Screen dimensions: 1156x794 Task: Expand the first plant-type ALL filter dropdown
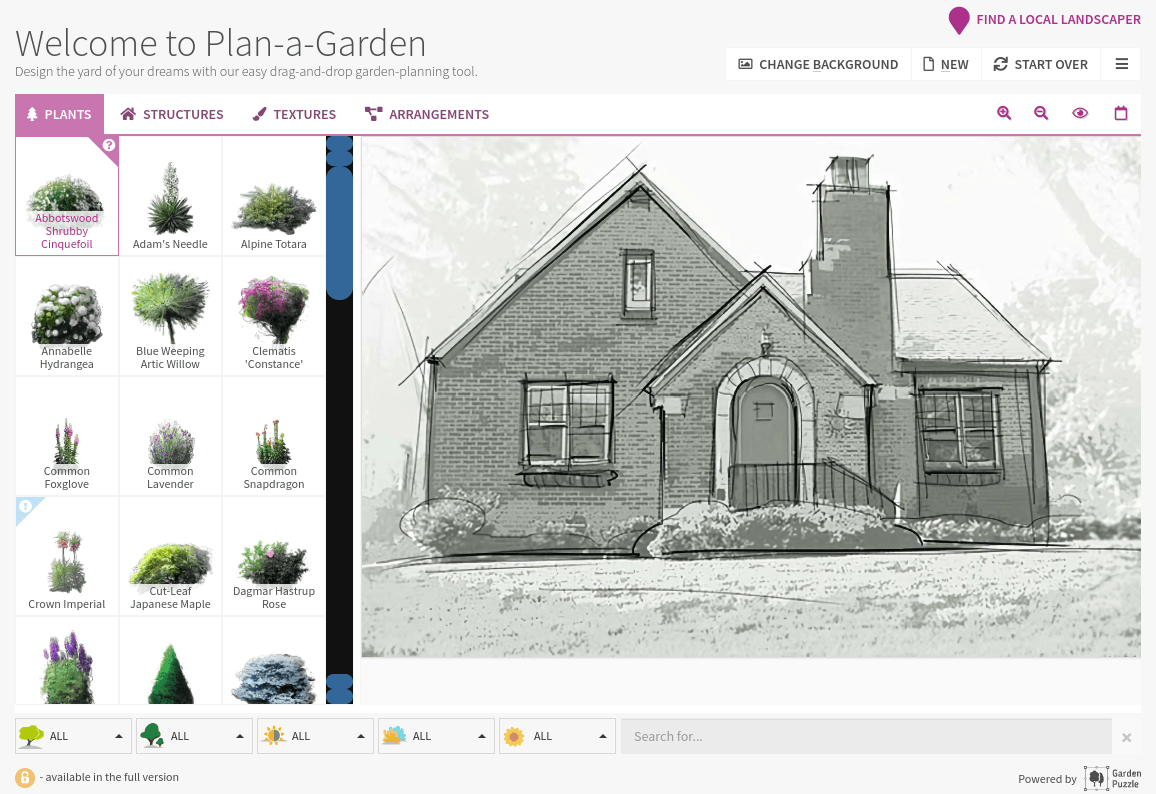point(74,736)
